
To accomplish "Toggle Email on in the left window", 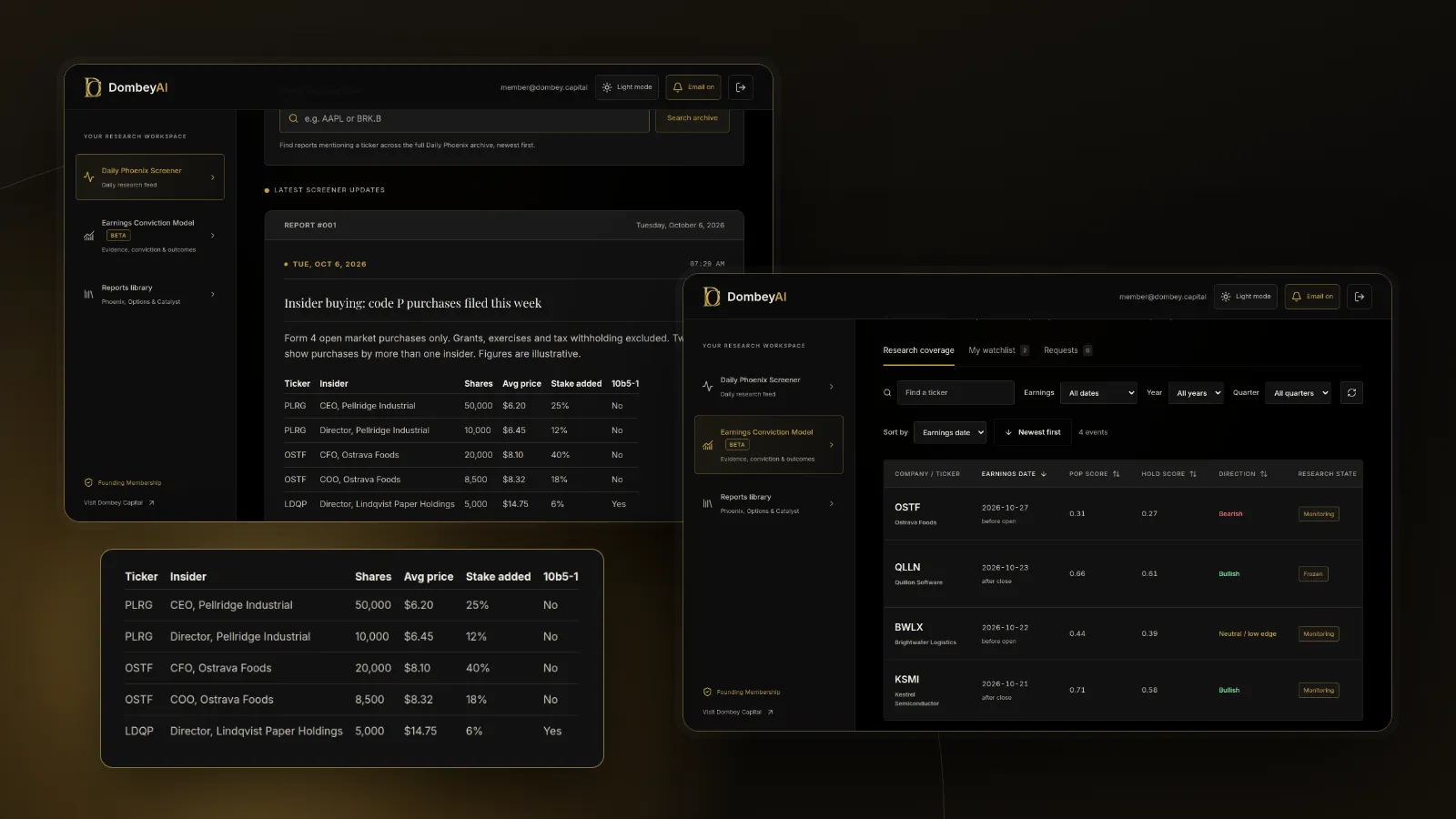I will coord(693,87).
